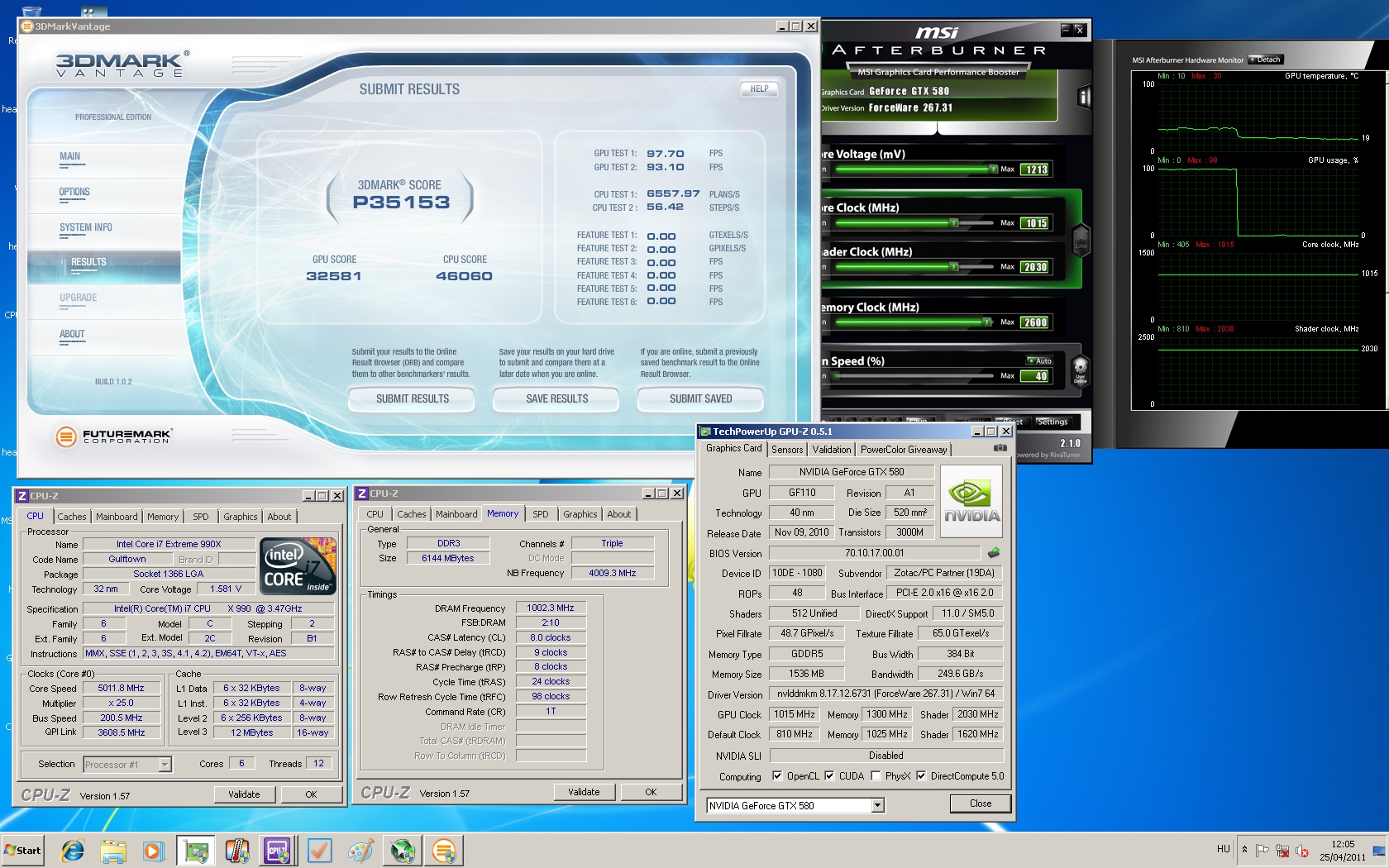Click the Futuremark Corporation logo
The image size is (1389, 868).
114,436
